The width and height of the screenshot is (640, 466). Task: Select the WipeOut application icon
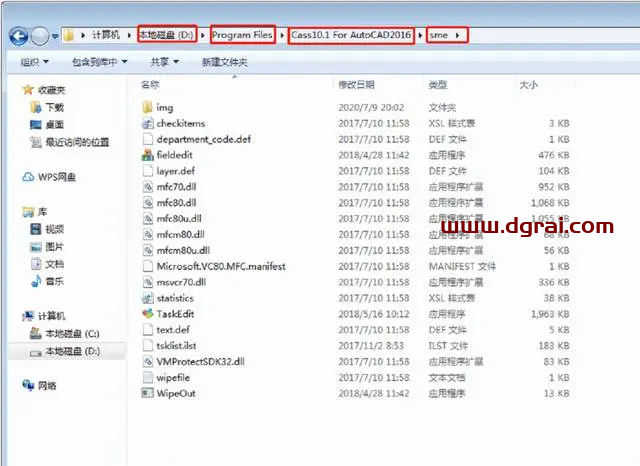coord(147,393)
